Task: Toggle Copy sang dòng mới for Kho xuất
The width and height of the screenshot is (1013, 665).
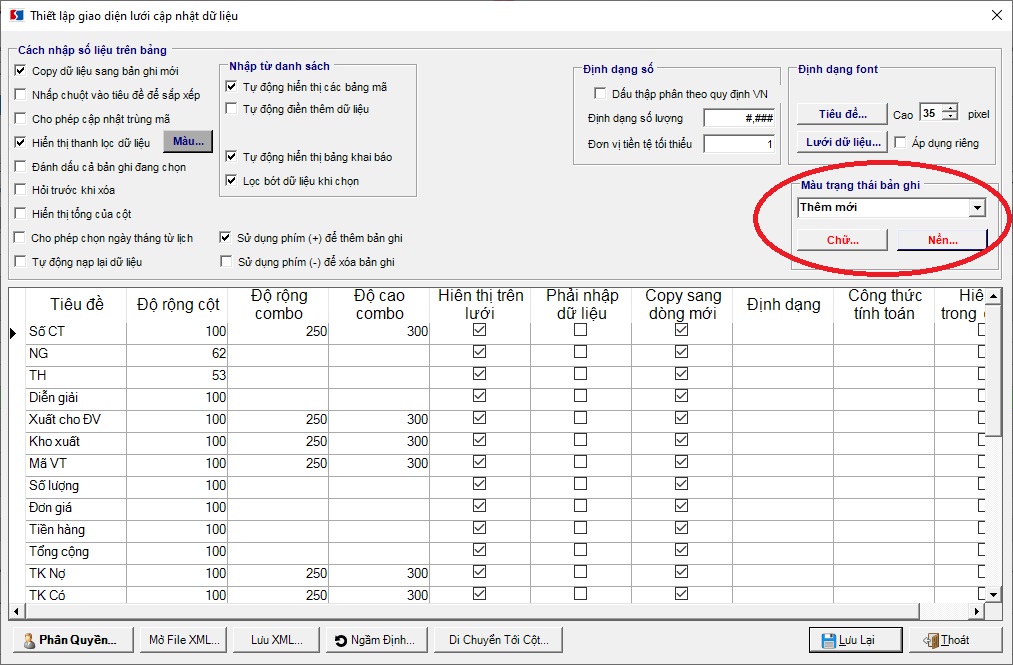Action: point(681,440)
